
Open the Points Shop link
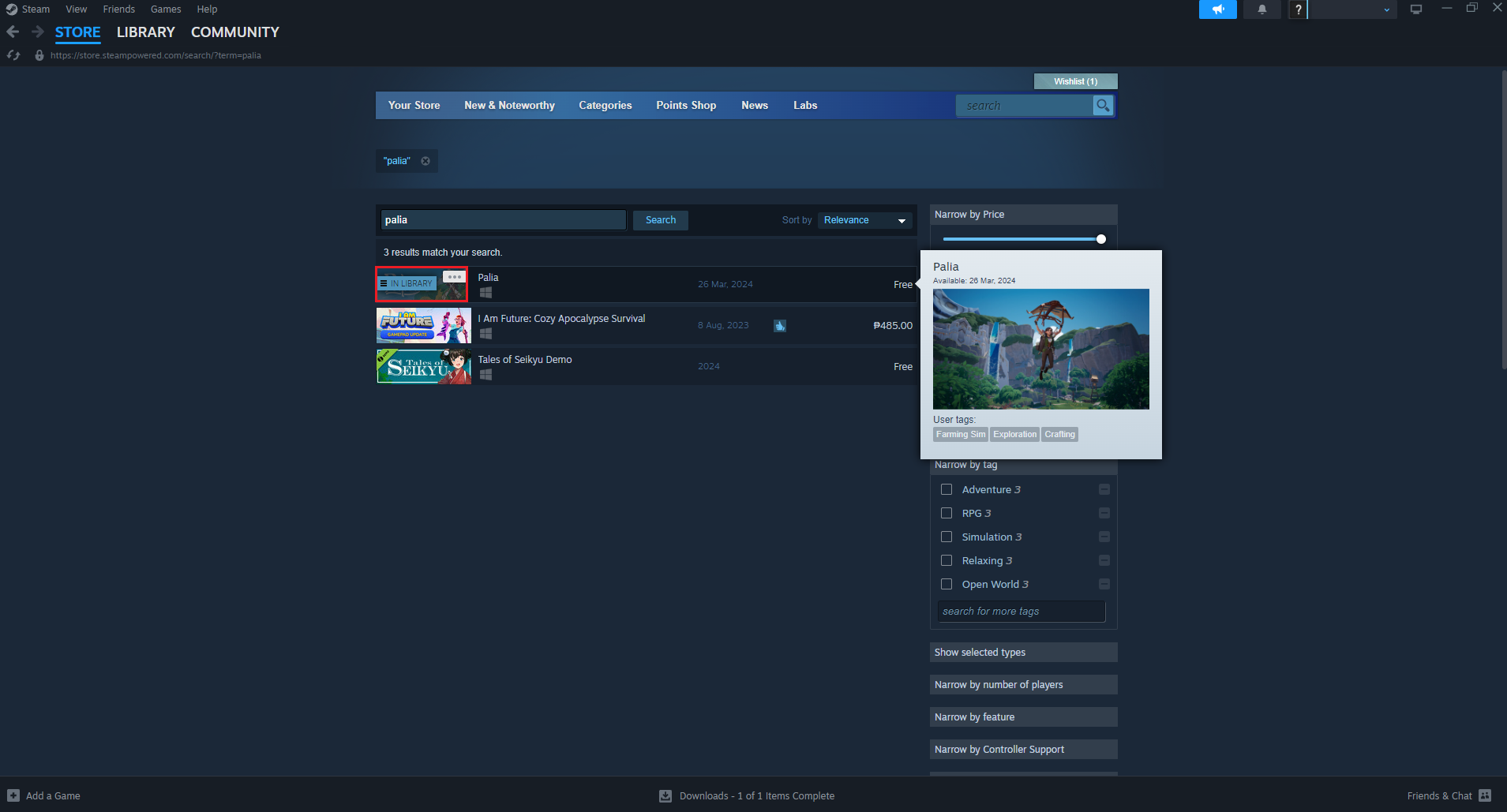point(686,105)
